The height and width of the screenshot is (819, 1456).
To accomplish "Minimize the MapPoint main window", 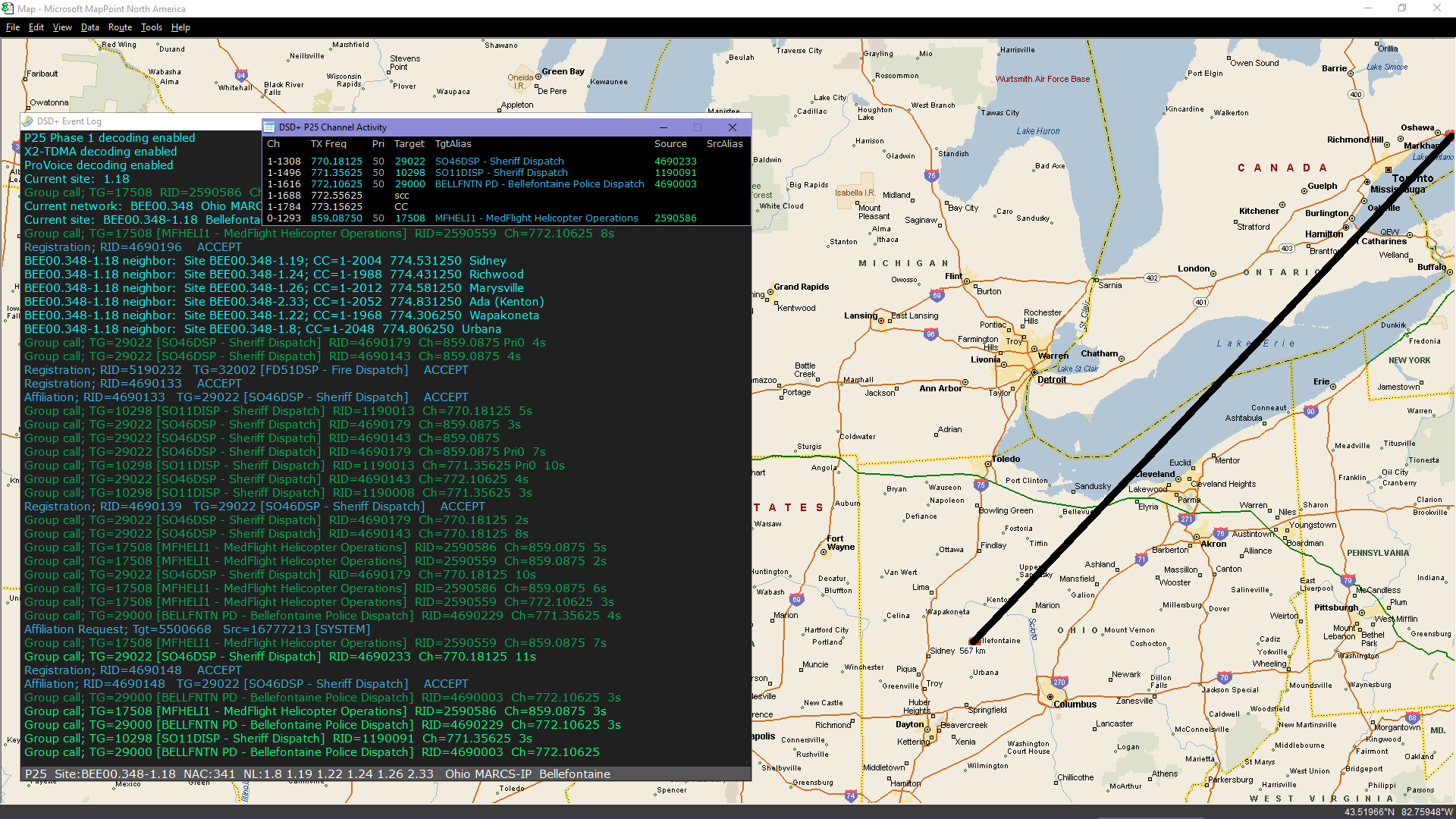I will [x=1369, y=8].
